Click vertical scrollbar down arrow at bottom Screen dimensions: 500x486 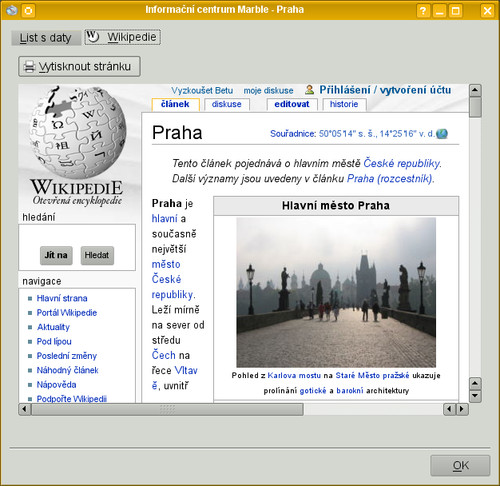(x=475, y=396)
